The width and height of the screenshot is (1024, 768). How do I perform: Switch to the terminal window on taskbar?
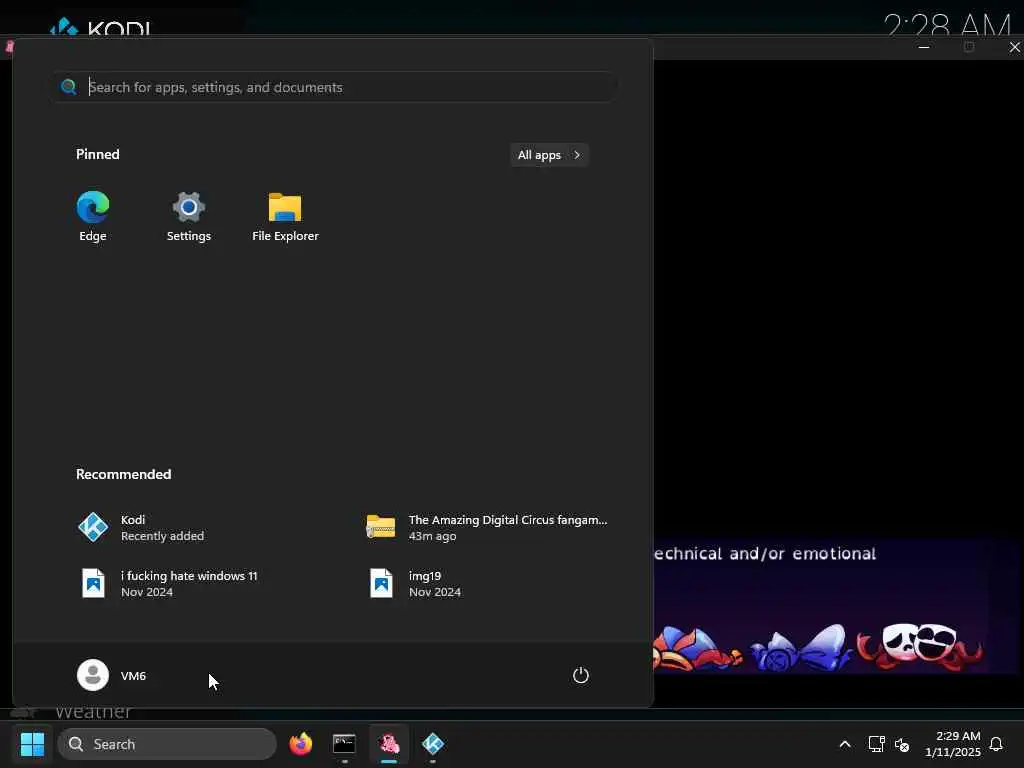coord(344,744)
